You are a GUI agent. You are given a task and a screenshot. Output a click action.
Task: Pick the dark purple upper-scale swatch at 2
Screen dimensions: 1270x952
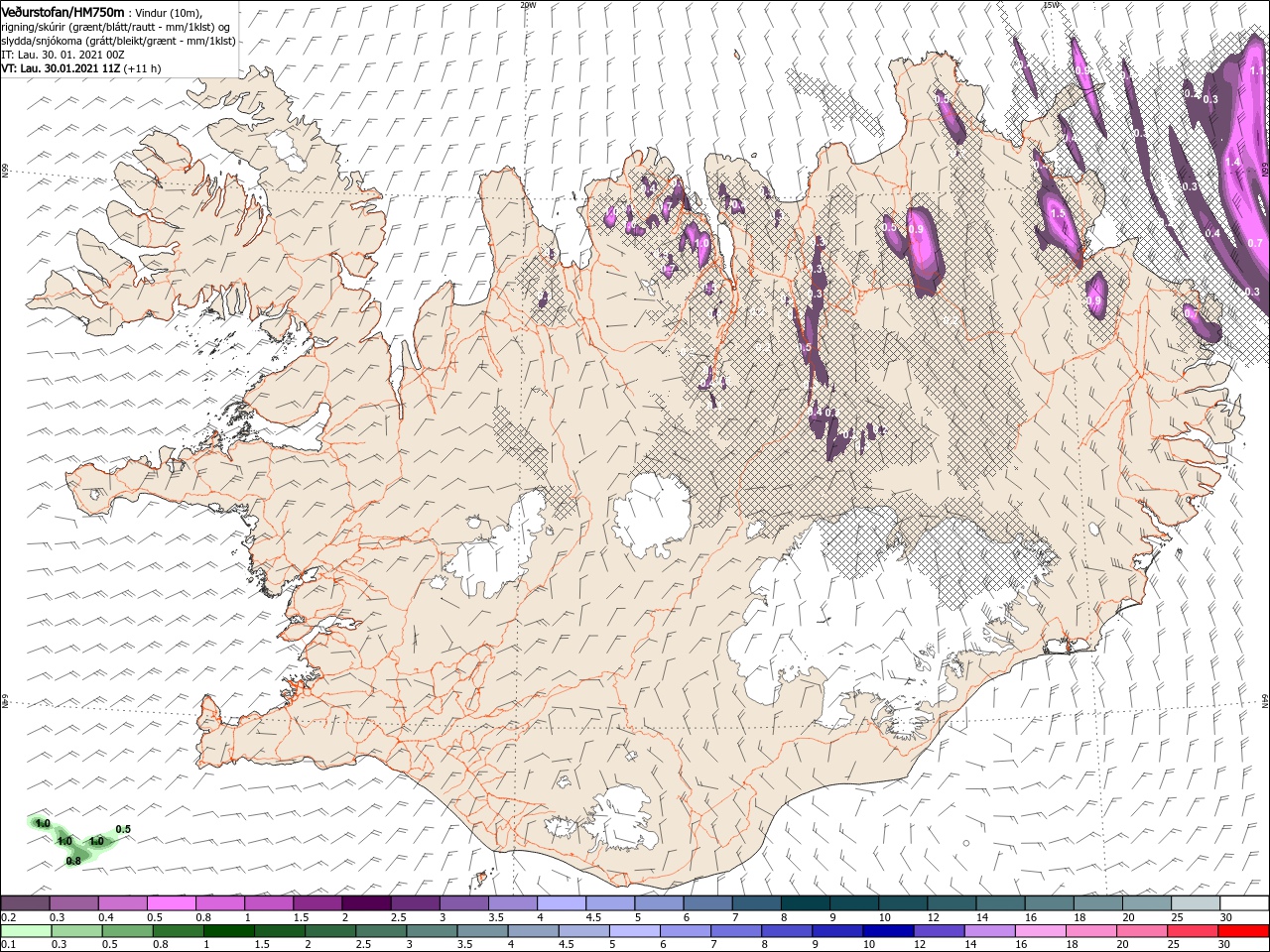point(365,903)
